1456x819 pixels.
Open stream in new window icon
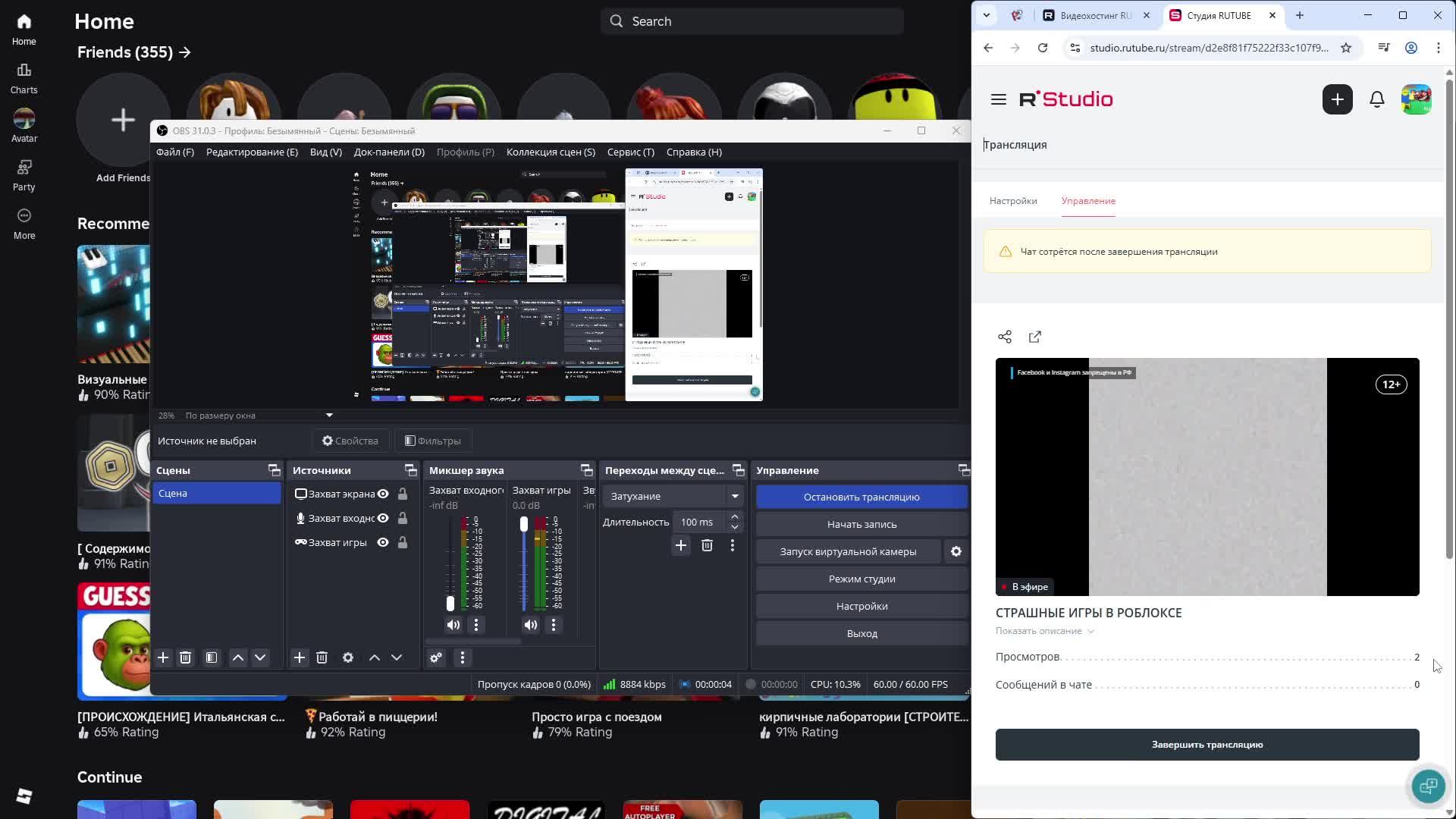[1035, 337]
